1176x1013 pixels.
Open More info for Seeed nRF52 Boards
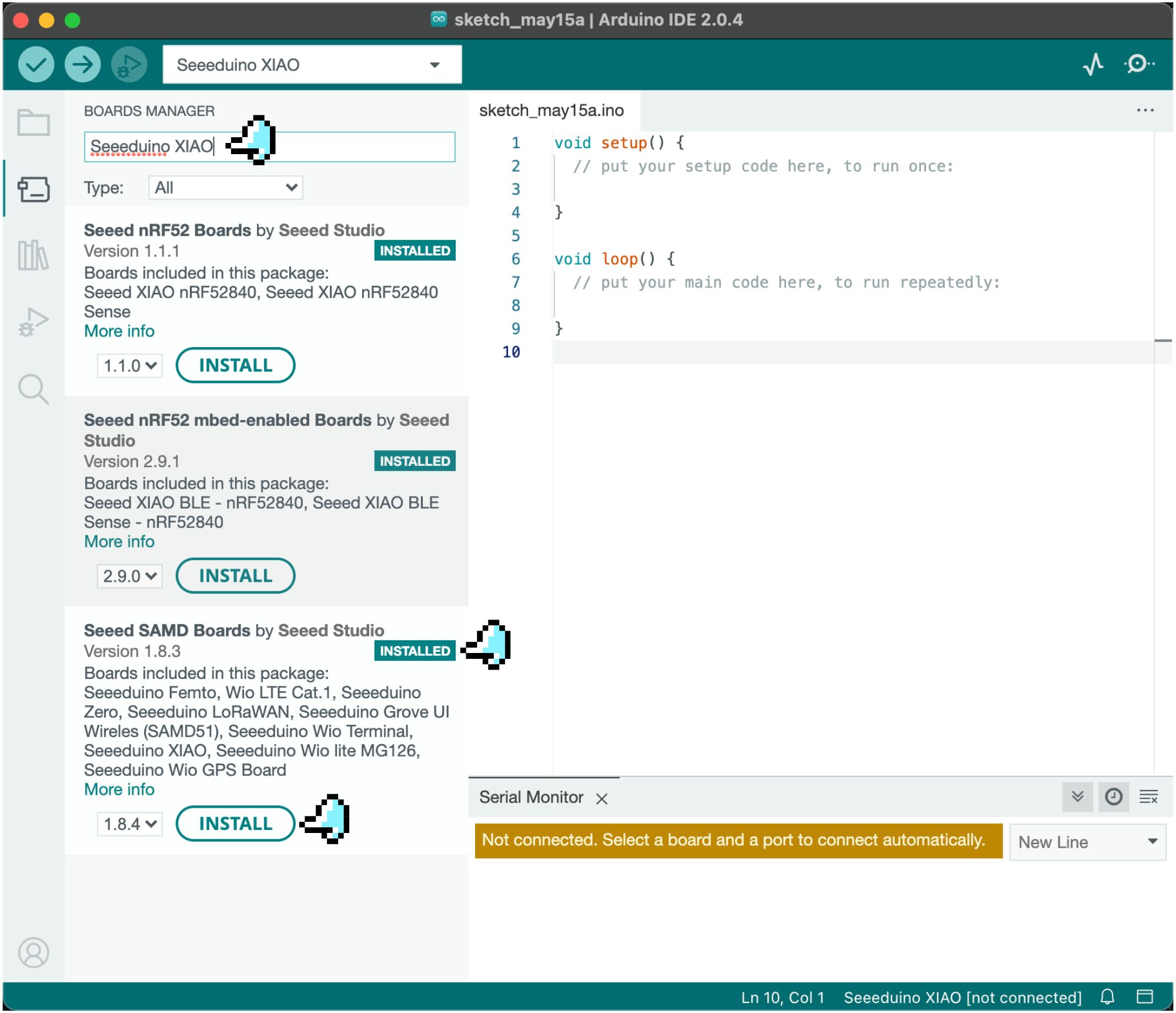coord(119,331)
